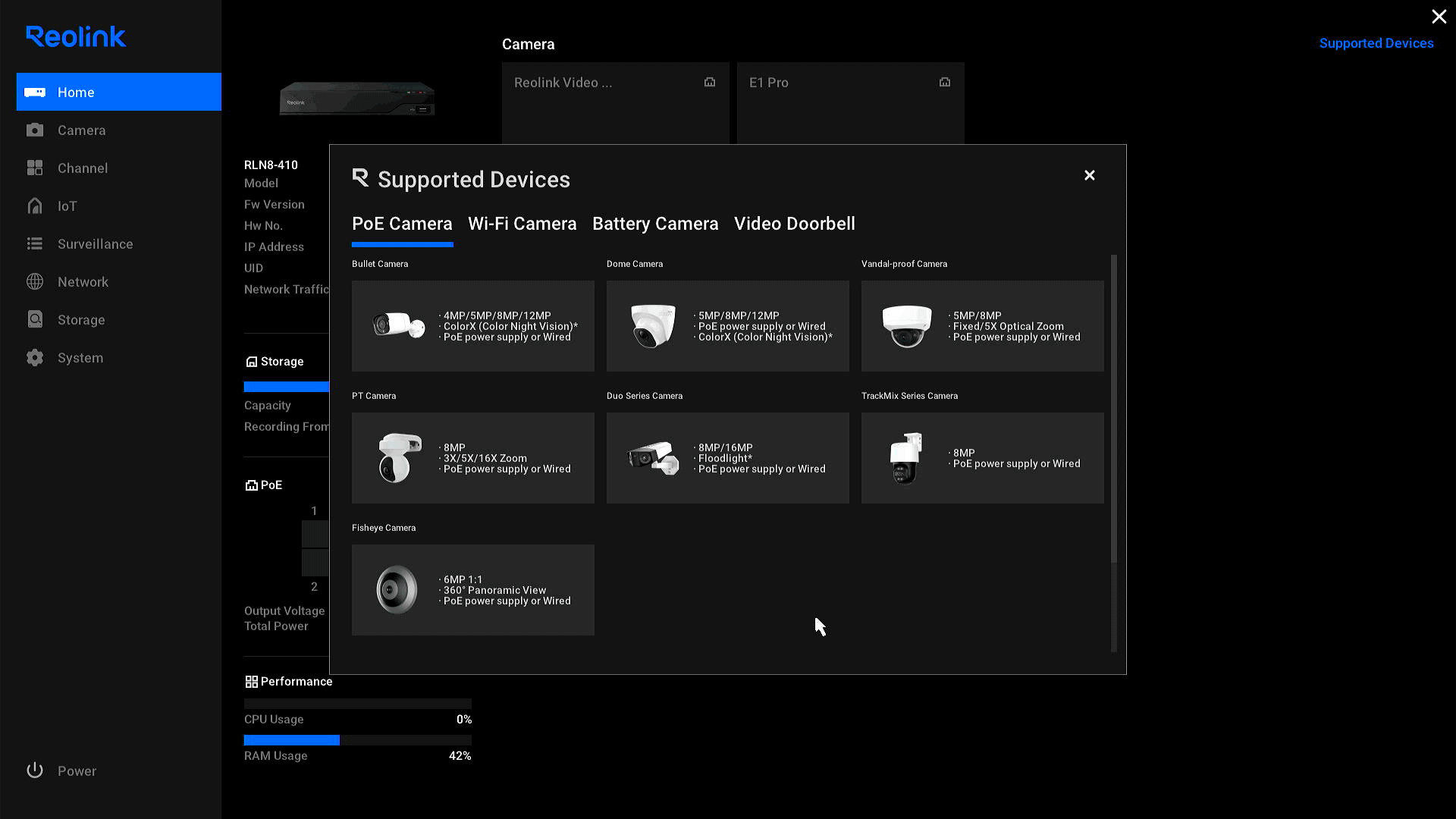
Task: Select the Duo Series Camera card
Action: coord(728,458)
